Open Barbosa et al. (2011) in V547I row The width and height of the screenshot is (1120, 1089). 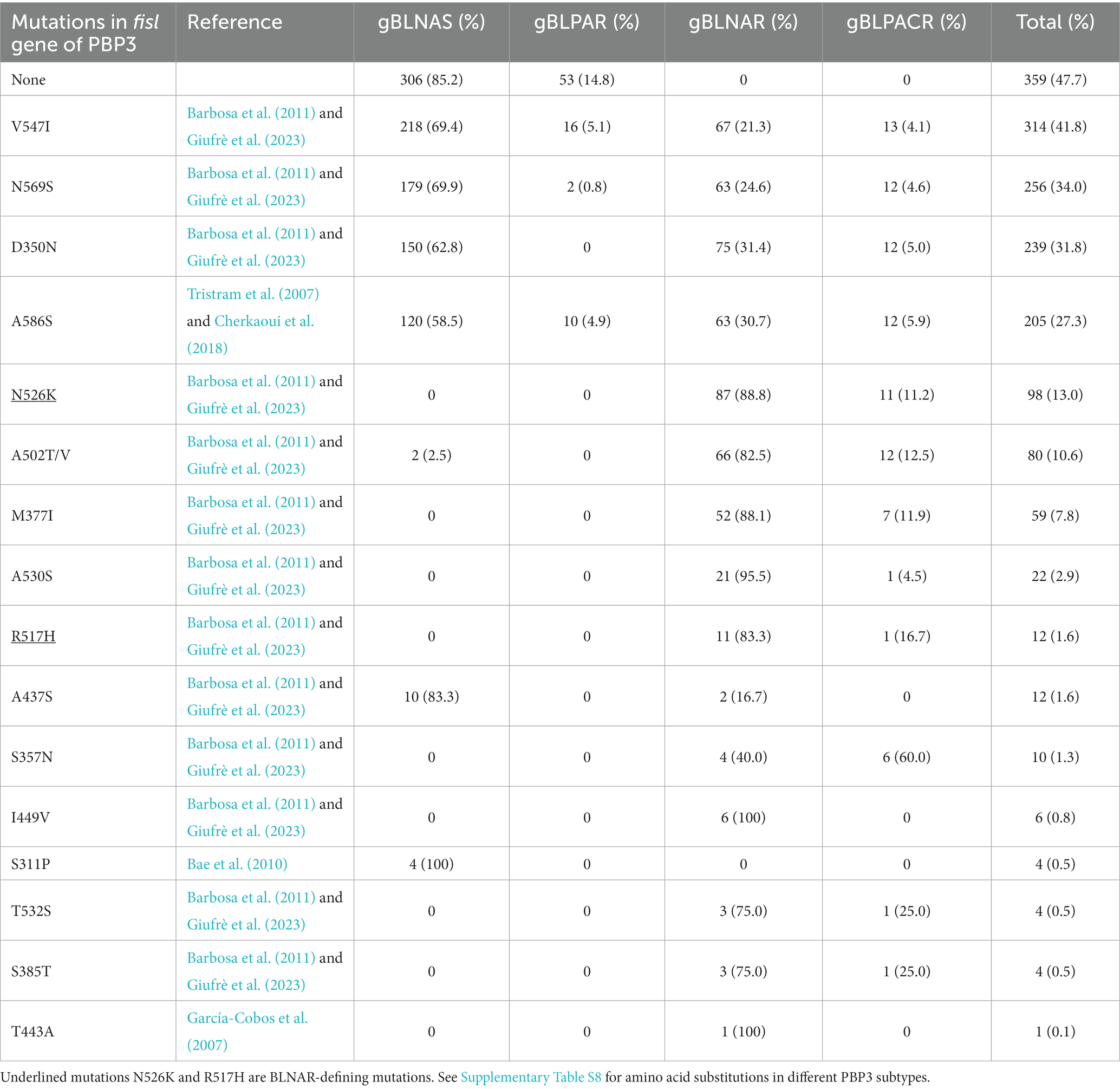pos(251,113)
